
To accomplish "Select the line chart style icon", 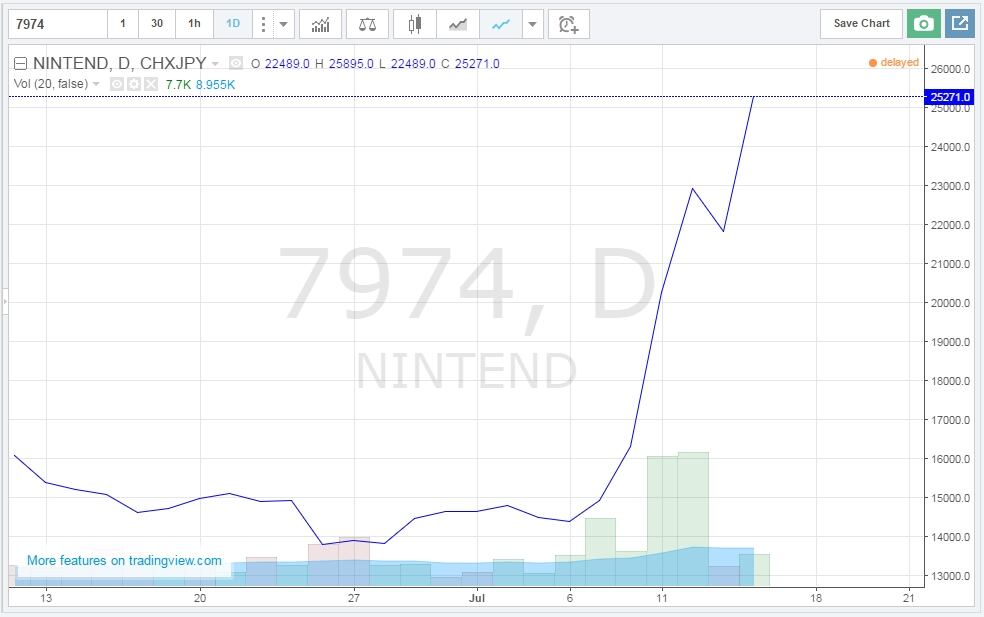I will coord(500,24).
